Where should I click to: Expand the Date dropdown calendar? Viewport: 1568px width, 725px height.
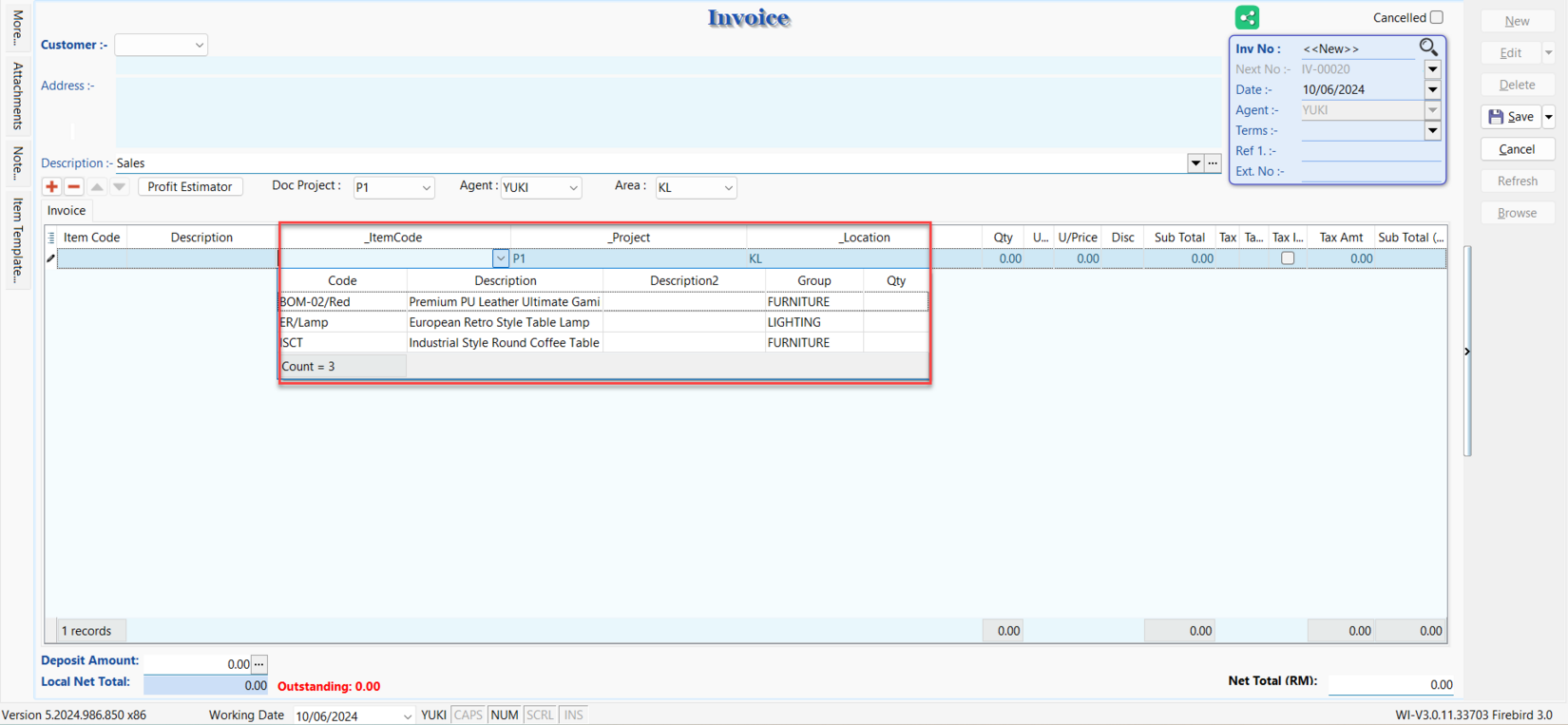[1432, 90]
